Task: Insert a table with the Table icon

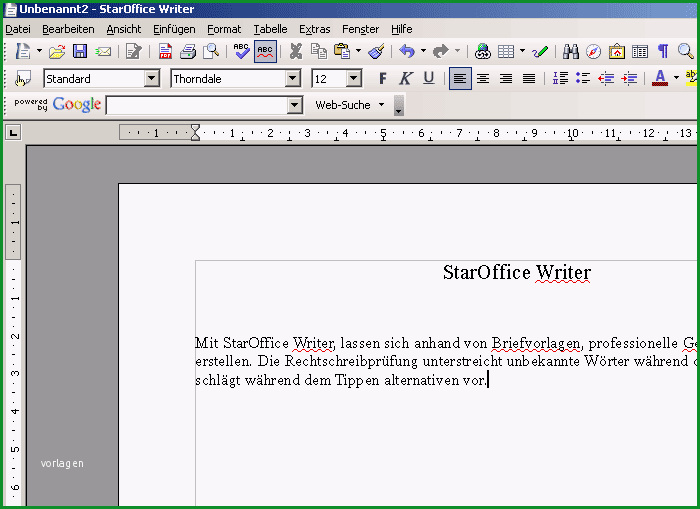Action: pyautogui.click(x=506, y=52)
